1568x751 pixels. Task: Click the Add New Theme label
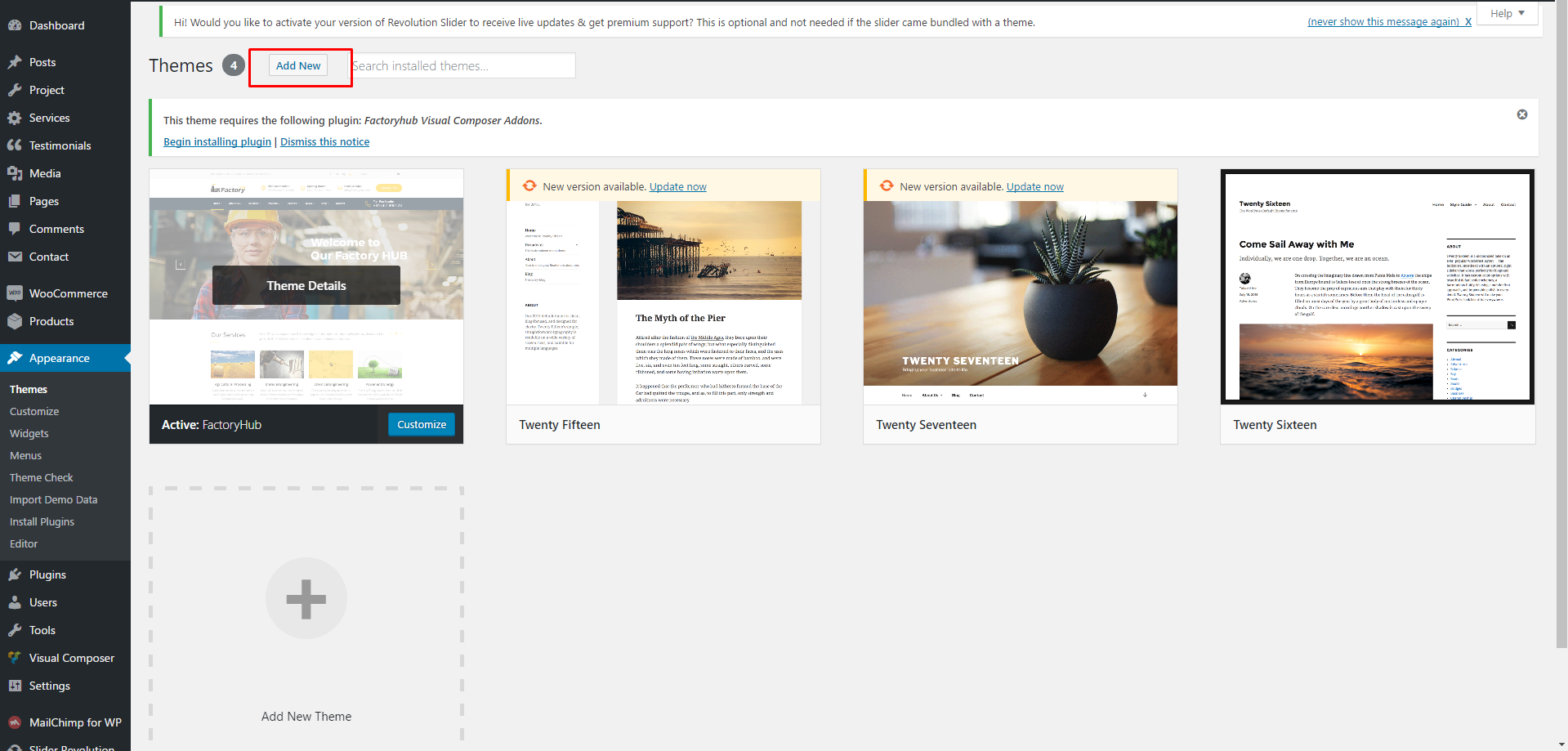[x=306, y=716]
